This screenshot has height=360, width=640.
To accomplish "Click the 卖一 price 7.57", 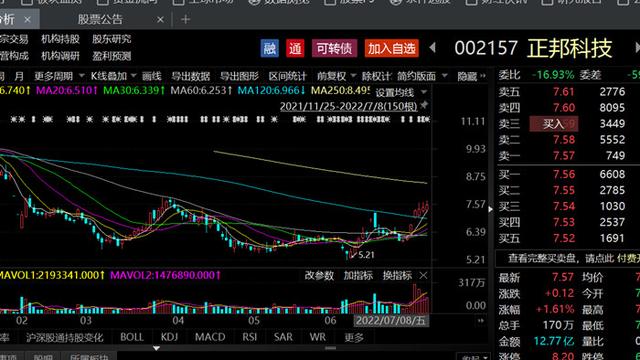I will pos(564,156).
